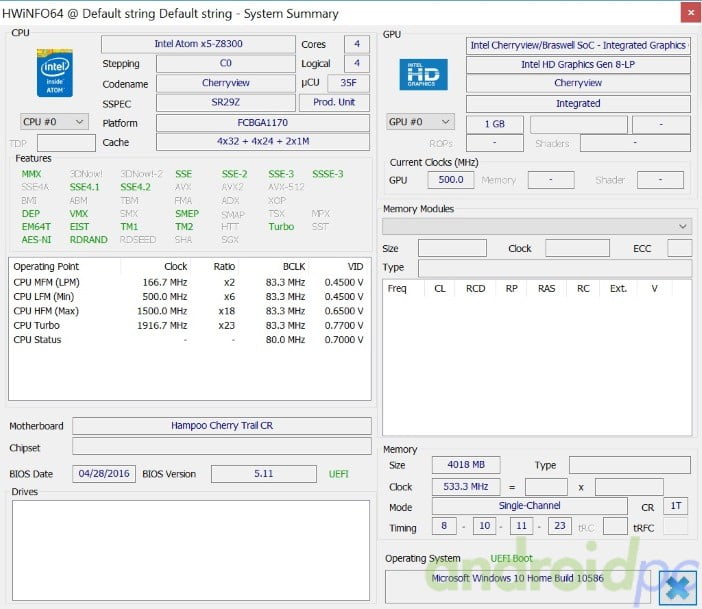Click the Integrated GPU type field
The height and width of the screenshot is (609, 702).
tap(578, 104)
